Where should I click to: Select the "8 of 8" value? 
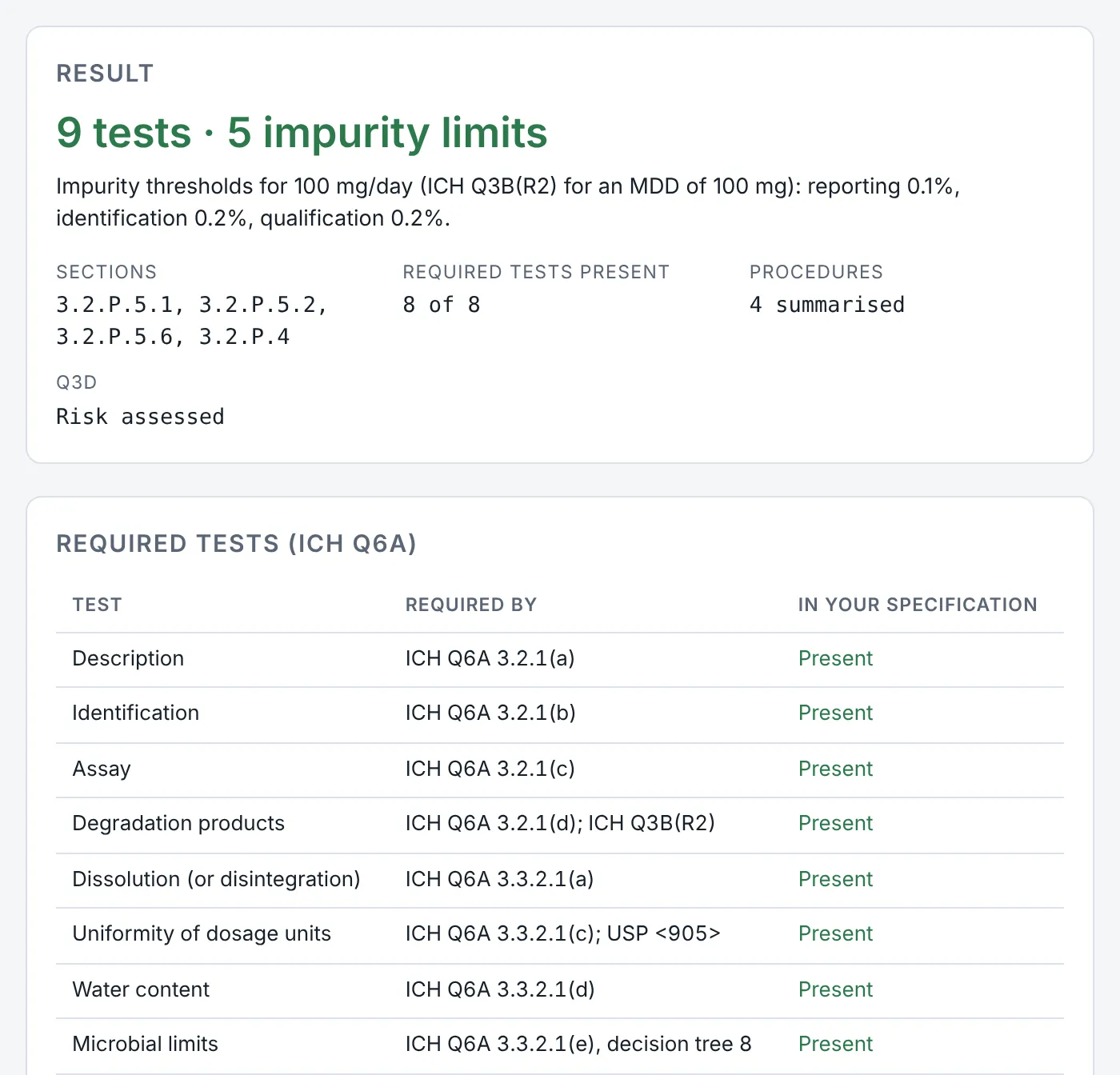coord(442,305)
